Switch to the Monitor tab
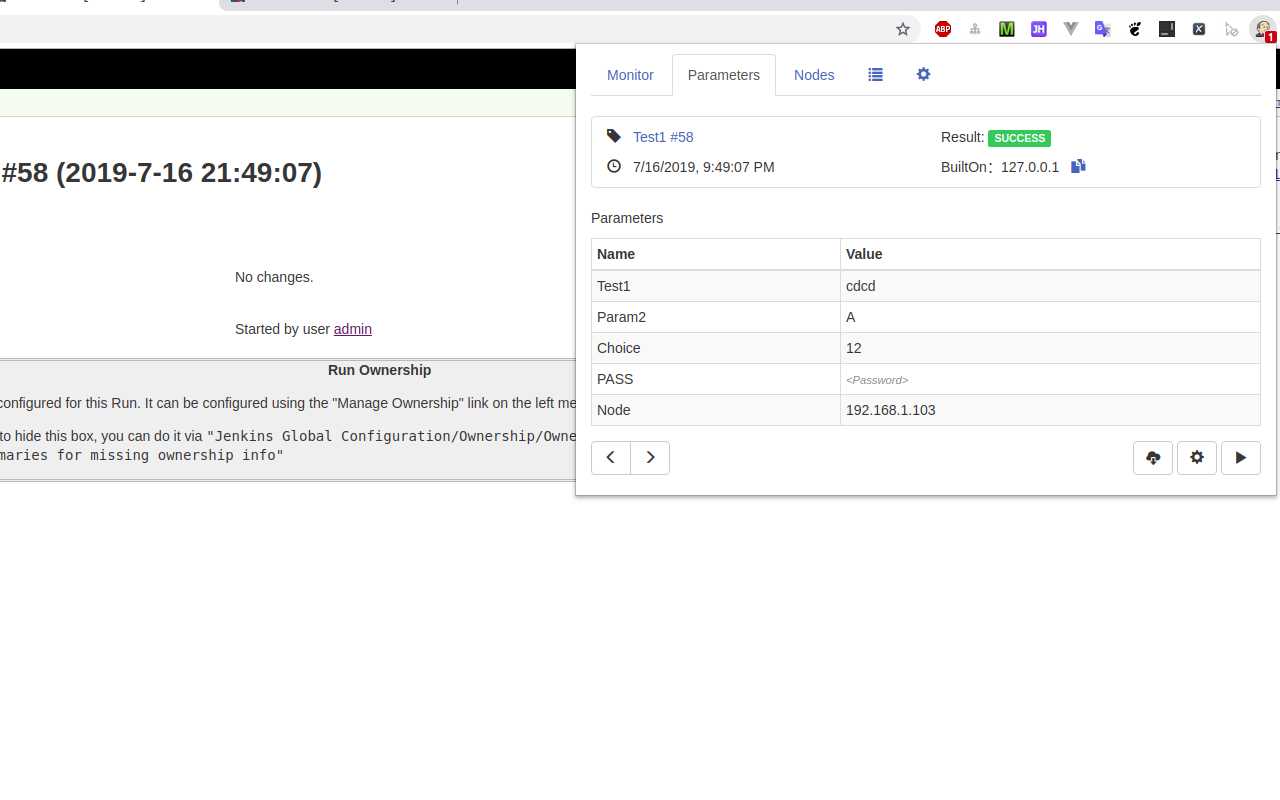This screenshot has height=800, width=1280. click(x=630, y=75)
